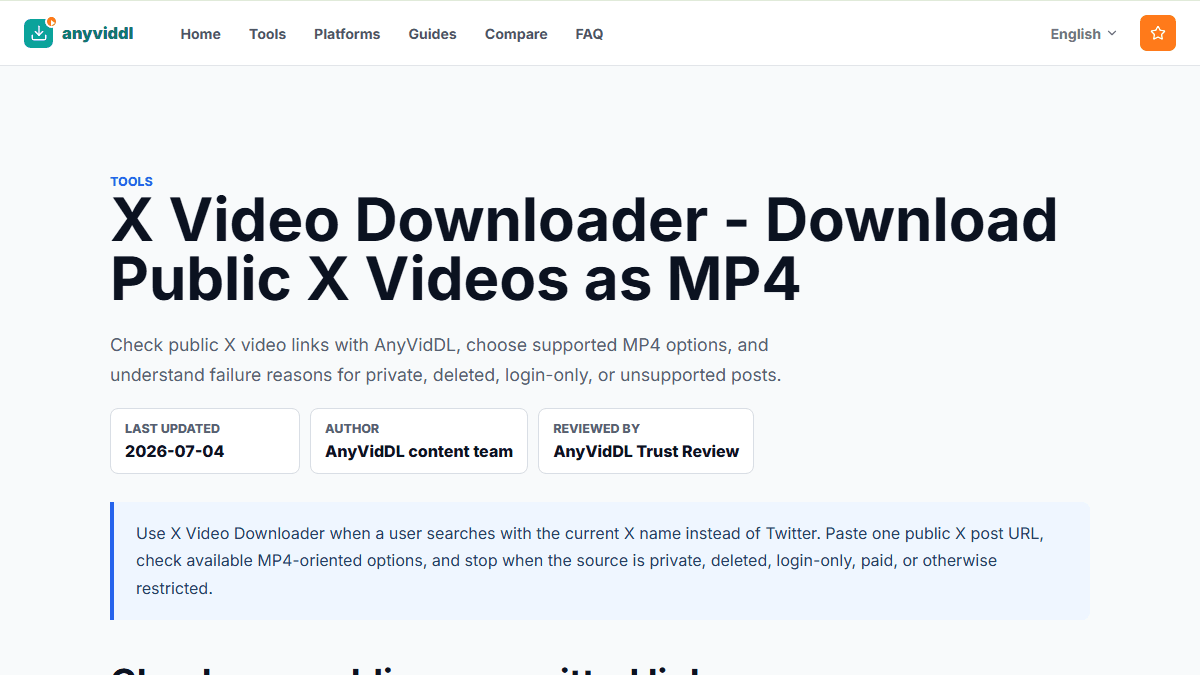The width and height of the screenshot is (1200, 675).
Task: Click the blue-bordered callout beginning Use X Video Downloader
Action: pyautogui.click(x=600, y=561)
